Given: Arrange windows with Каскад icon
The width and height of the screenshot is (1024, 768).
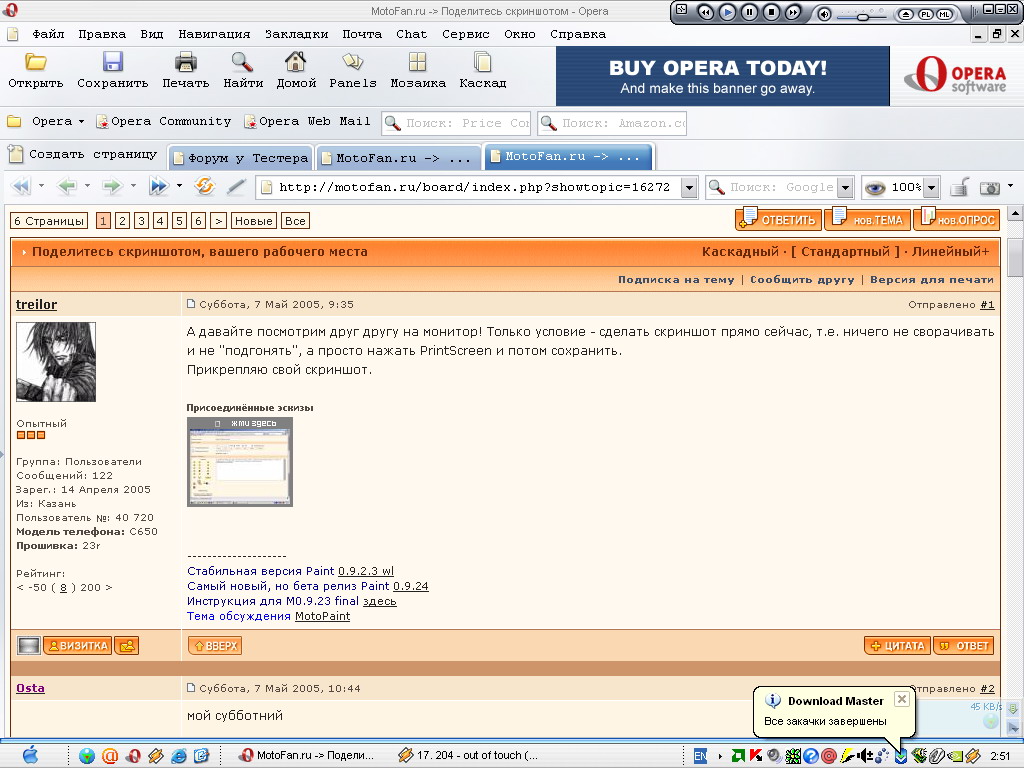Looking at the screenshot, I should point(483,63).
